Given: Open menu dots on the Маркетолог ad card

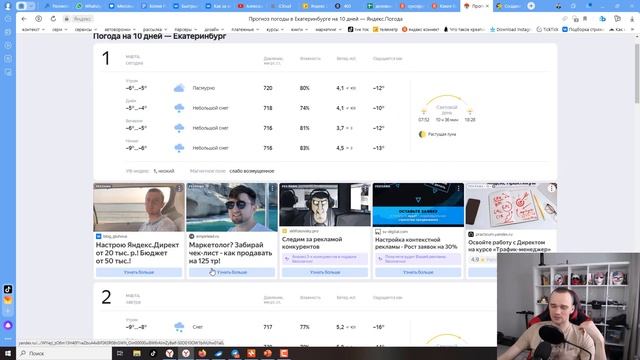Looking at the screenshot, I should tap(272, 188).
